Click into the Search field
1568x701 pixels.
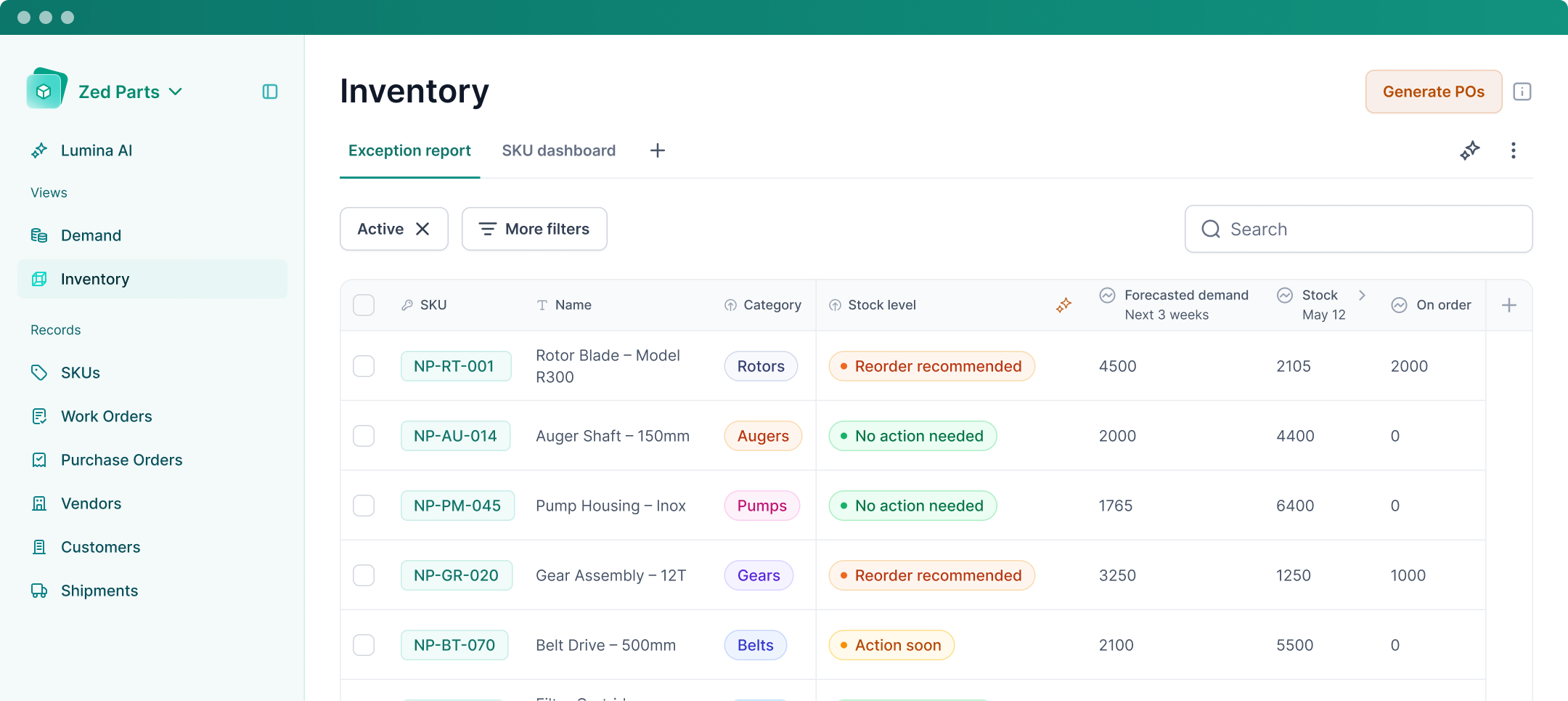pyautogui.click(x=1357, y=229)
